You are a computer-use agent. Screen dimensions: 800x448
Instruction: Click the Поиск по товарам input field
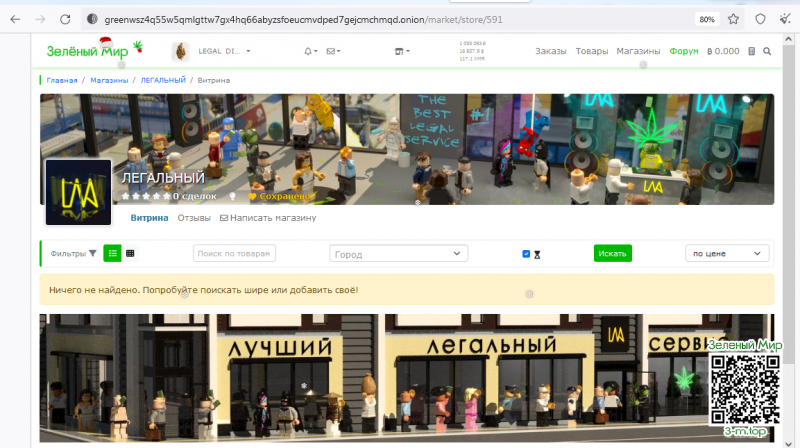[x=233, y=254]
